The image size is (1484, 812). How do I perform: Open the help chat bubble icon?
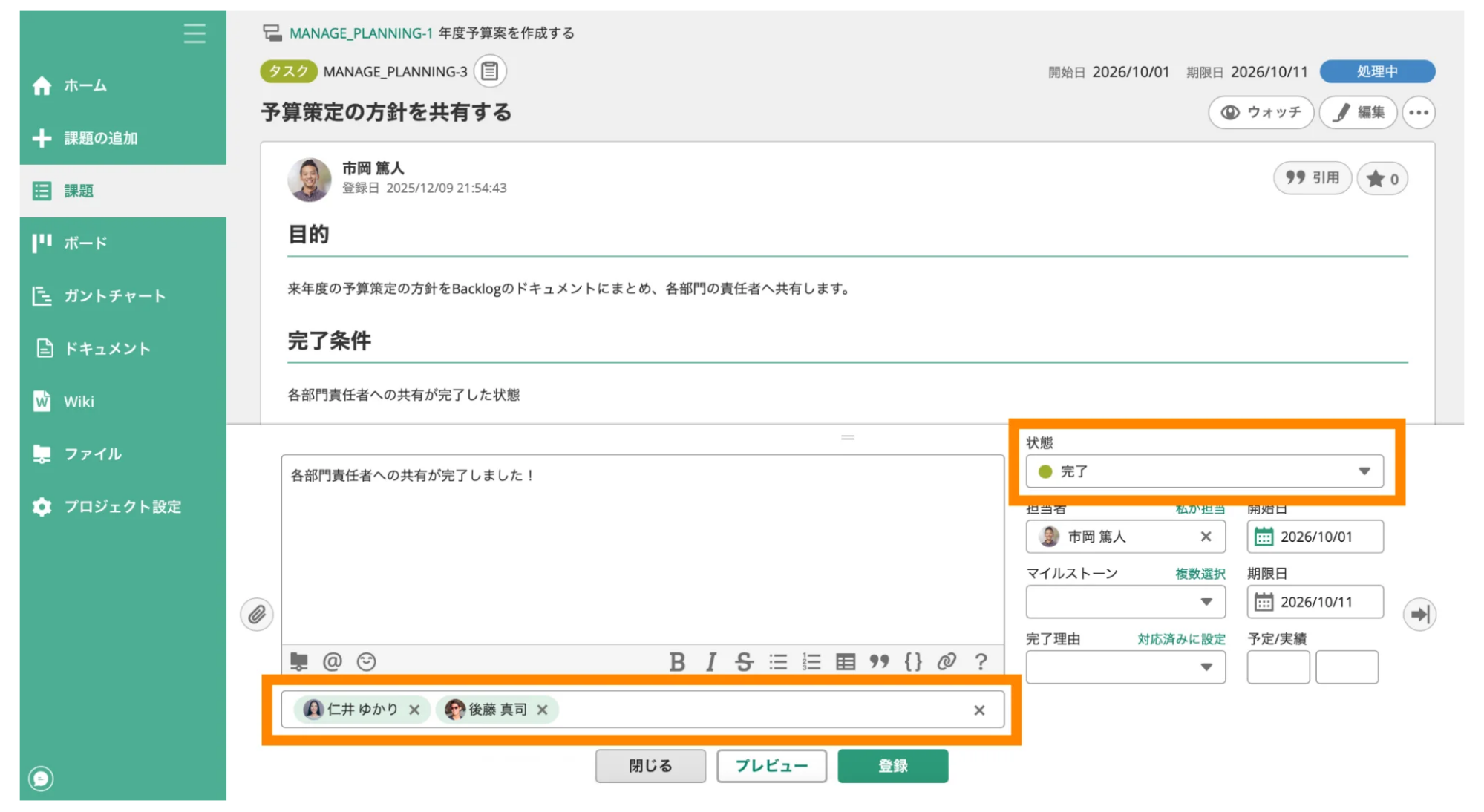(x=41, y=779)
